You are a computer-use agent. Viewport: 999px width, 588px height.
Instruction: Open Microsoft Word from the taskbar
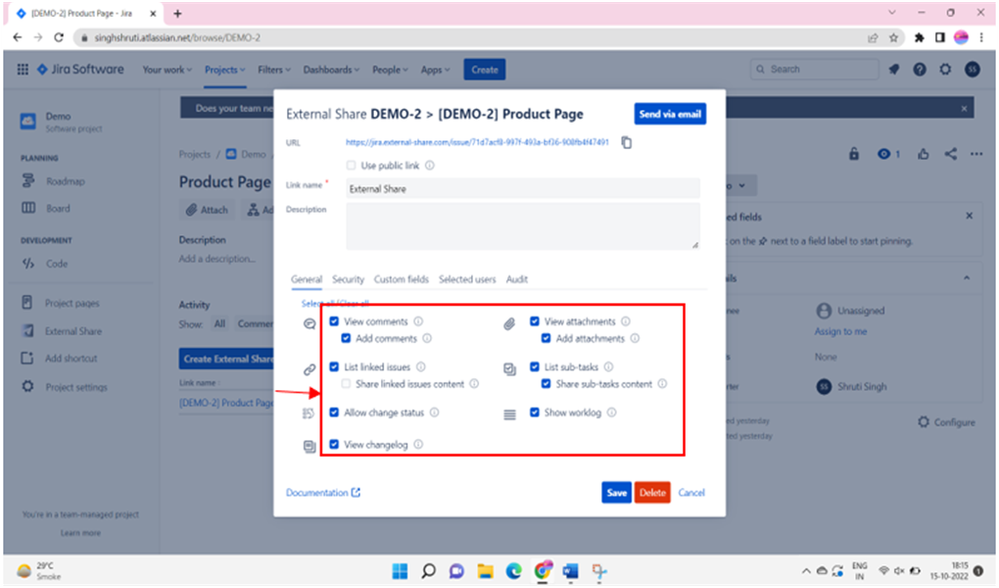[x=570, y=571]
